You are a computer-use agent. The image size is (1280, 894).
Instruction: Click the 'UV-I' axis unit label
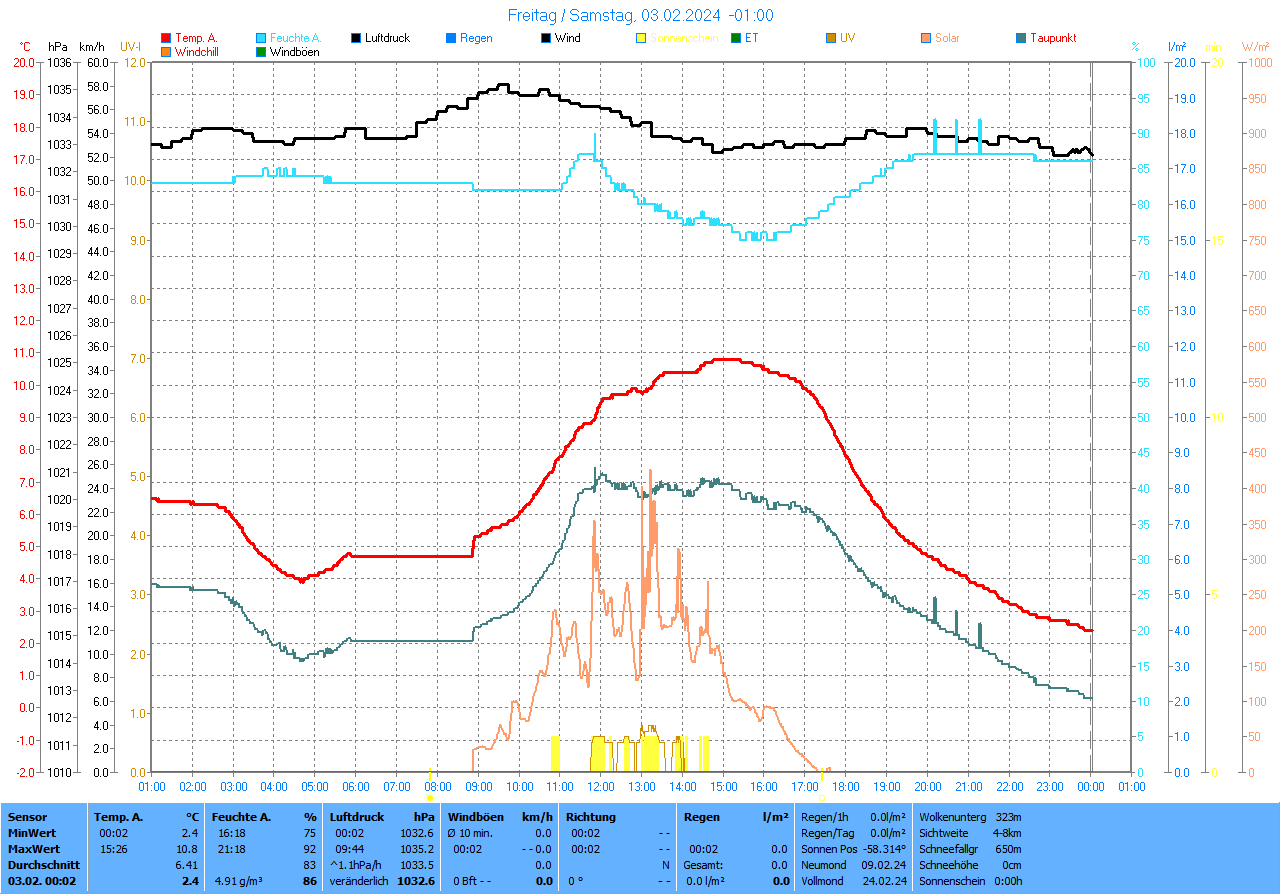click(x=131, y=47)
